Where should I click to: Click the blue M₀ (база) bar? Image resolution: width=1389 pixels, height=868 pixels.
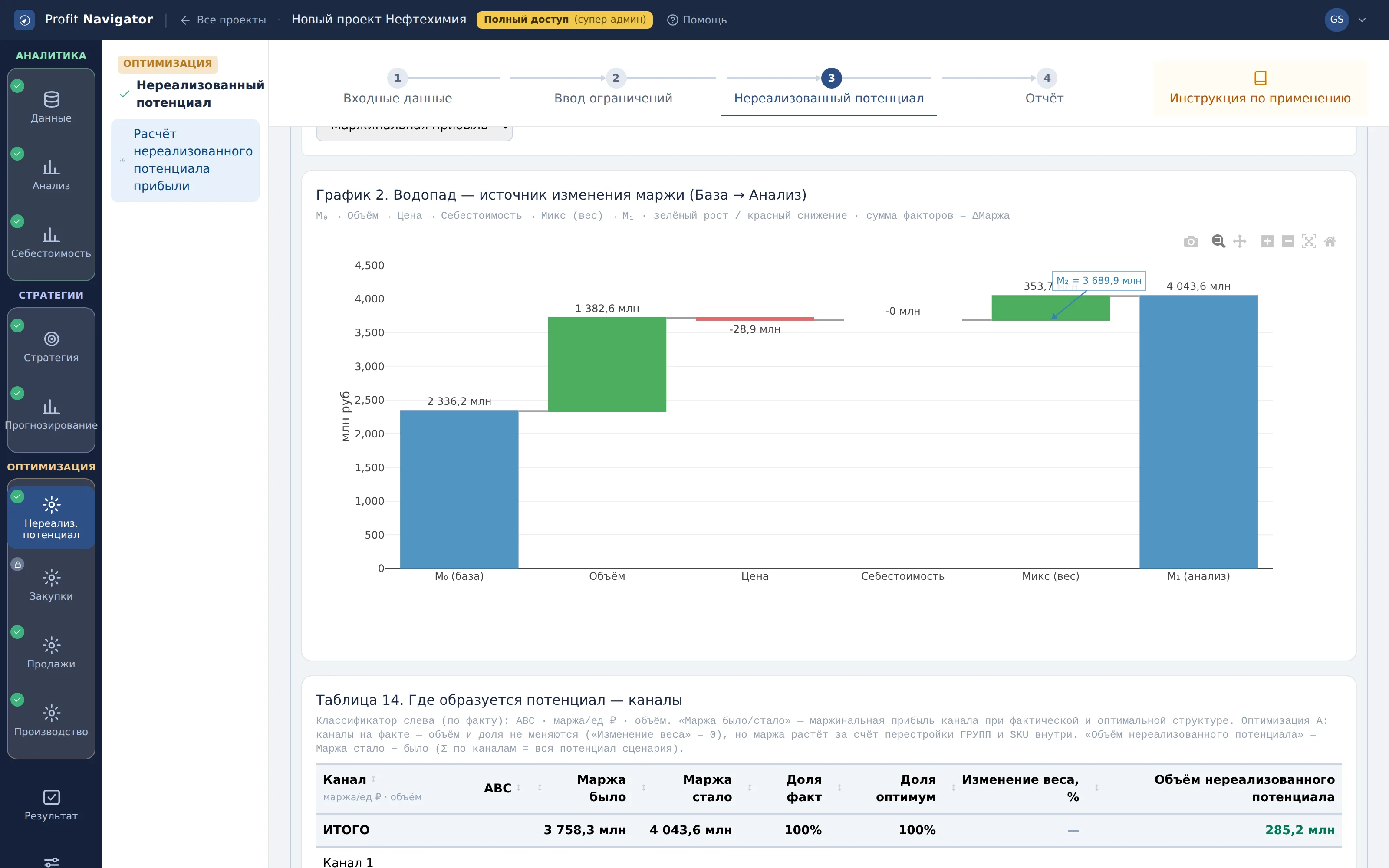pos(459,489)
